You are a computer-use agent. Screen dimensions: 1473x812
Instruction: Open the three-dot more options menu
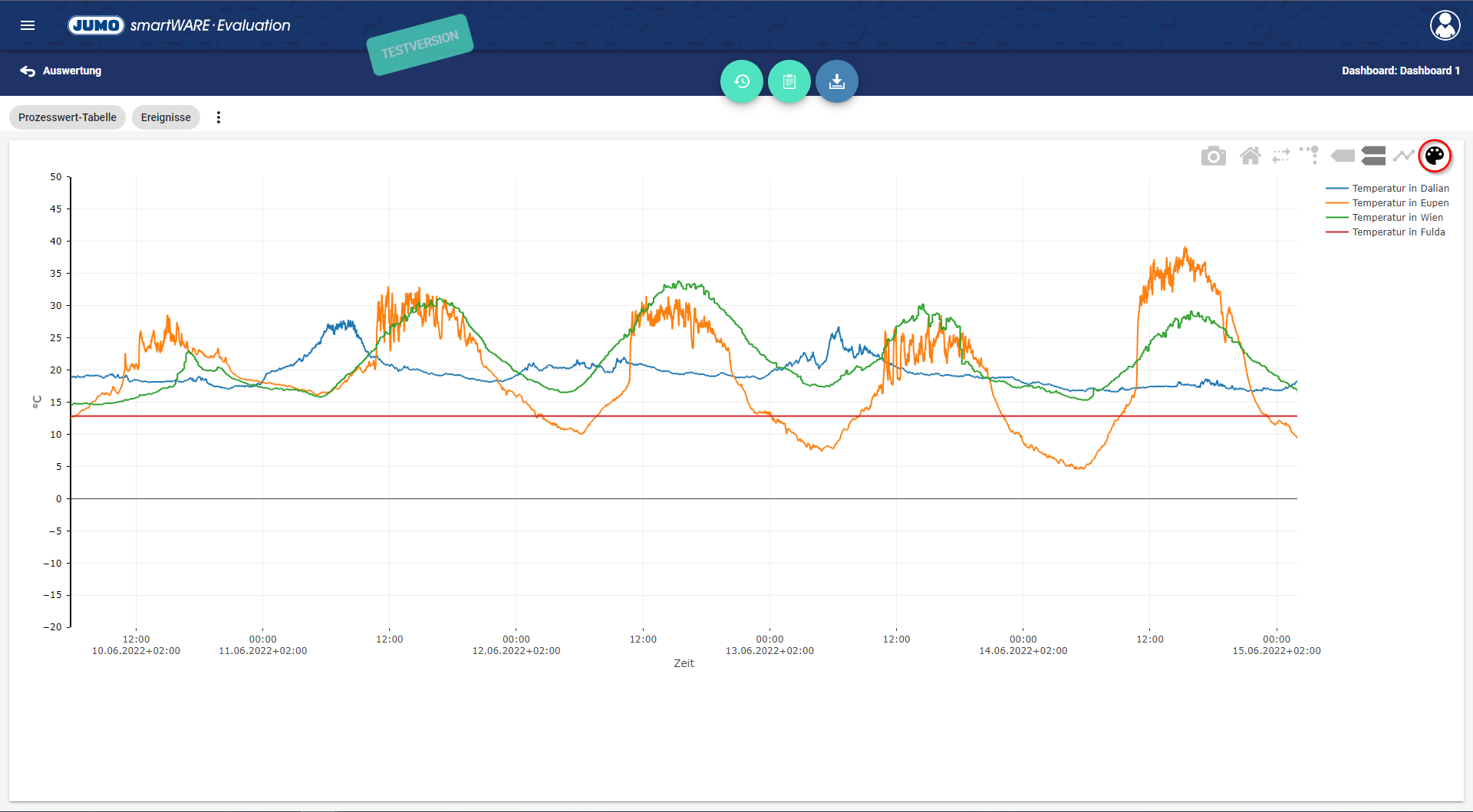click(219, 117)
